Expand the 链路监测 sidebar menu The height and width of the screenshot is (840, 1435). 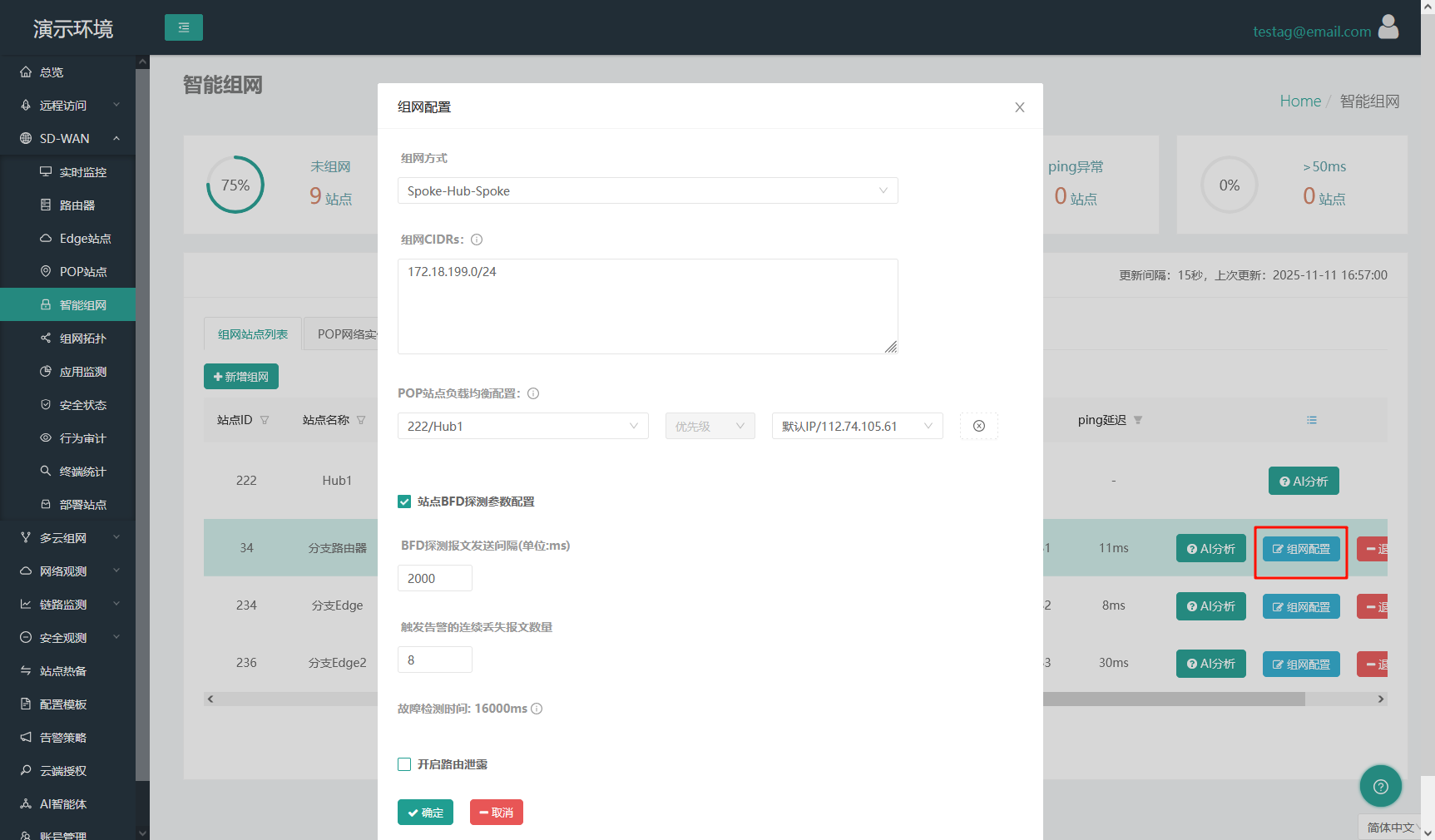[67, 605]
